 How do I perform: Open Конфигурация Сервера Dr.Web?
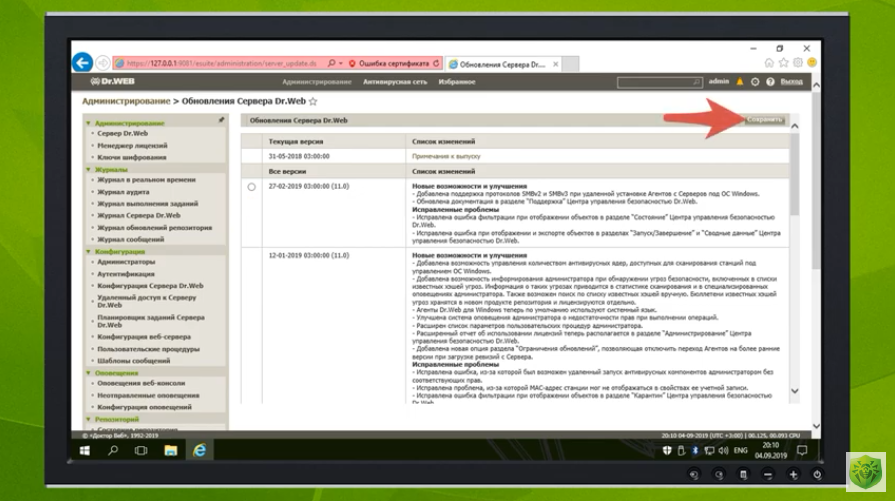150,286
